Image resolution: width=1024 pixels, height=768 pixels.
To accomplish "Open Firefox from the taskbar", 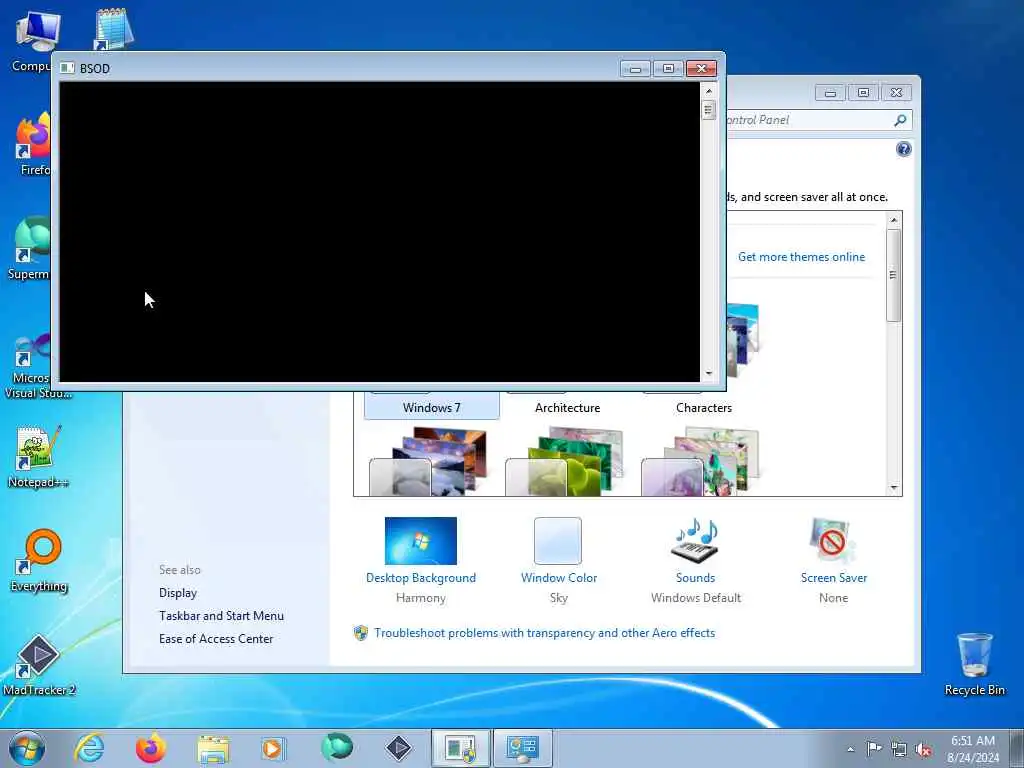I will (150, 748).
